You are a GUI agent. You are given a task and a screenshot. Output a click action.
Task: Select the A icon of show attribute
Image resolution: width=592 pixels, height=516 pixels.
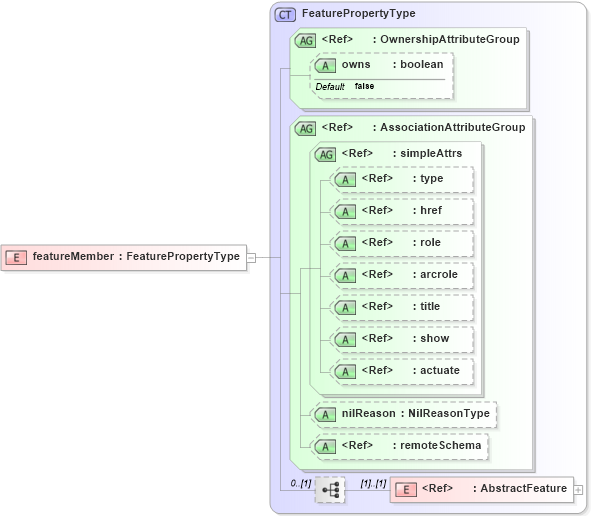[345, 340]
